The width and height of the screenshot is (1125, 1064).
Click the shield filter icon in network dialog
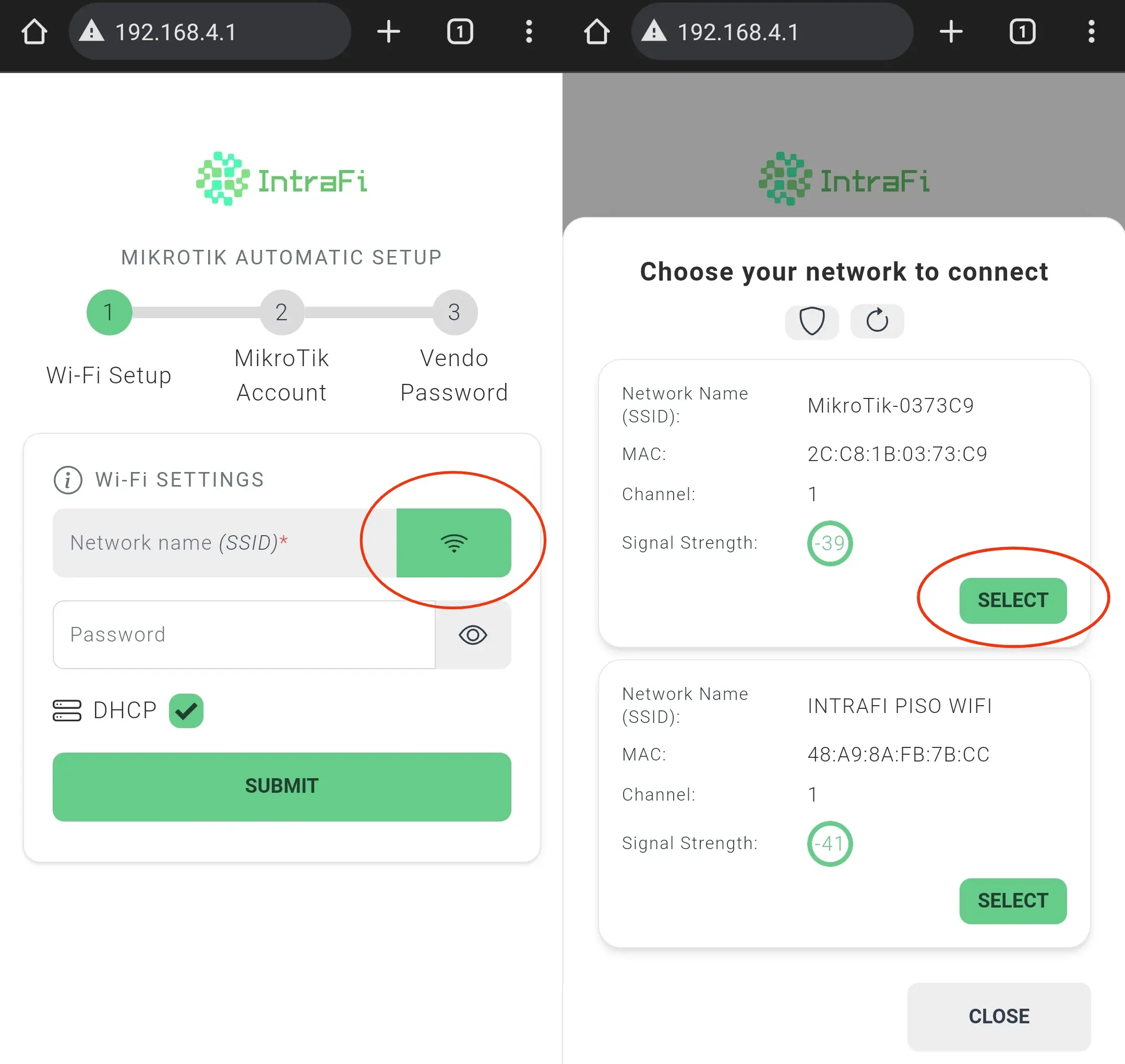pos(812,322)
